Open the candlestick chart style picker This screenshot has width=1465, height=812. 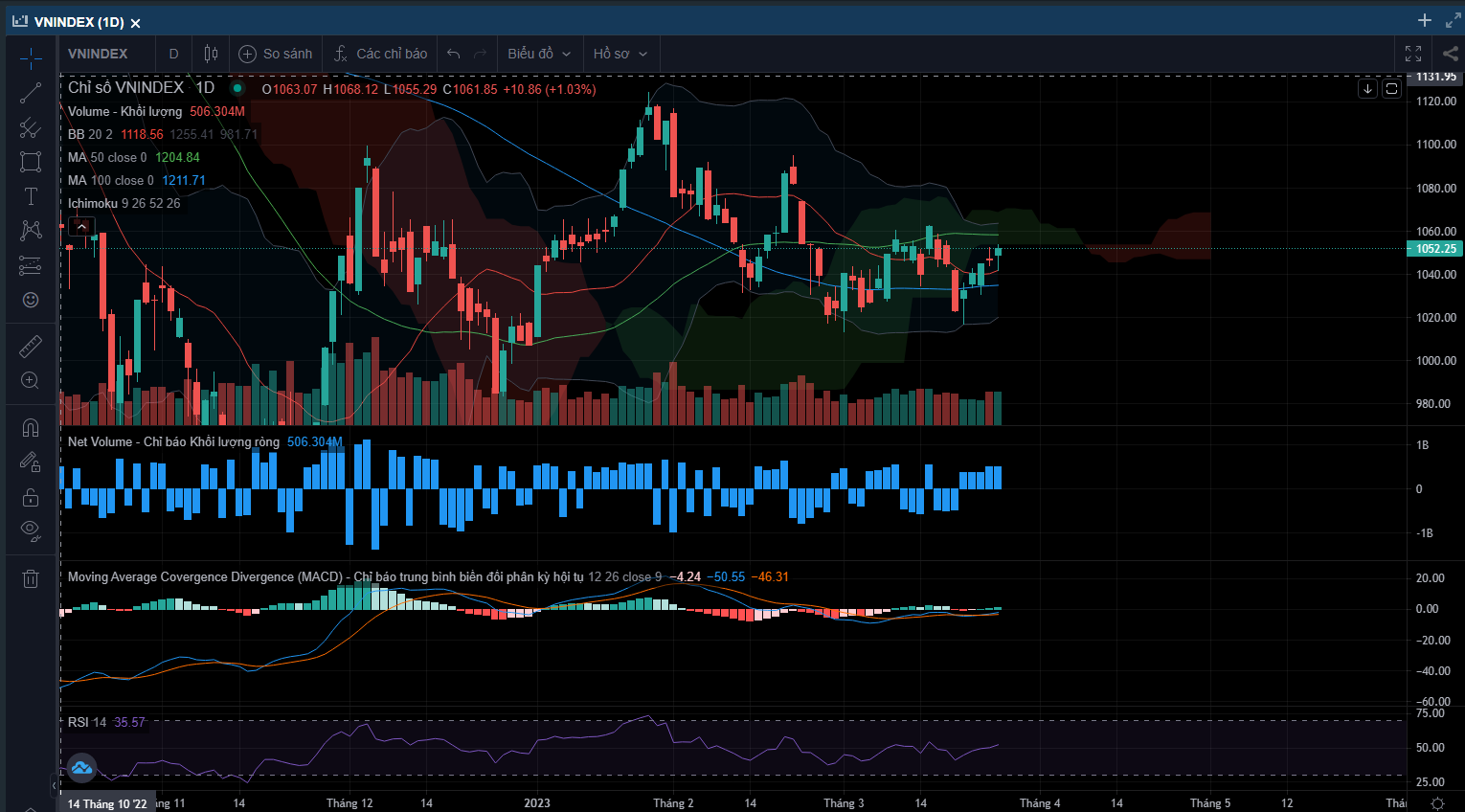[211, 54]
